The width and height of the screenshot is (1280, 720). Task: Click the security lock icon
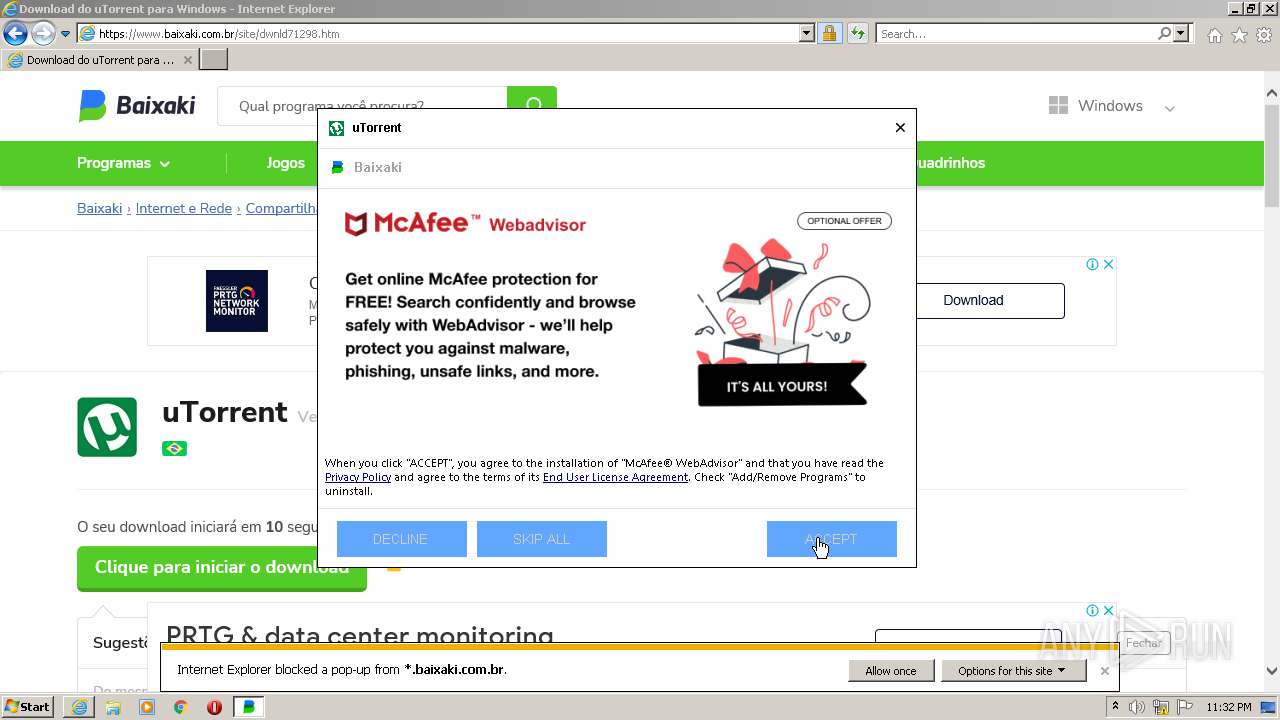coord(829,34)
